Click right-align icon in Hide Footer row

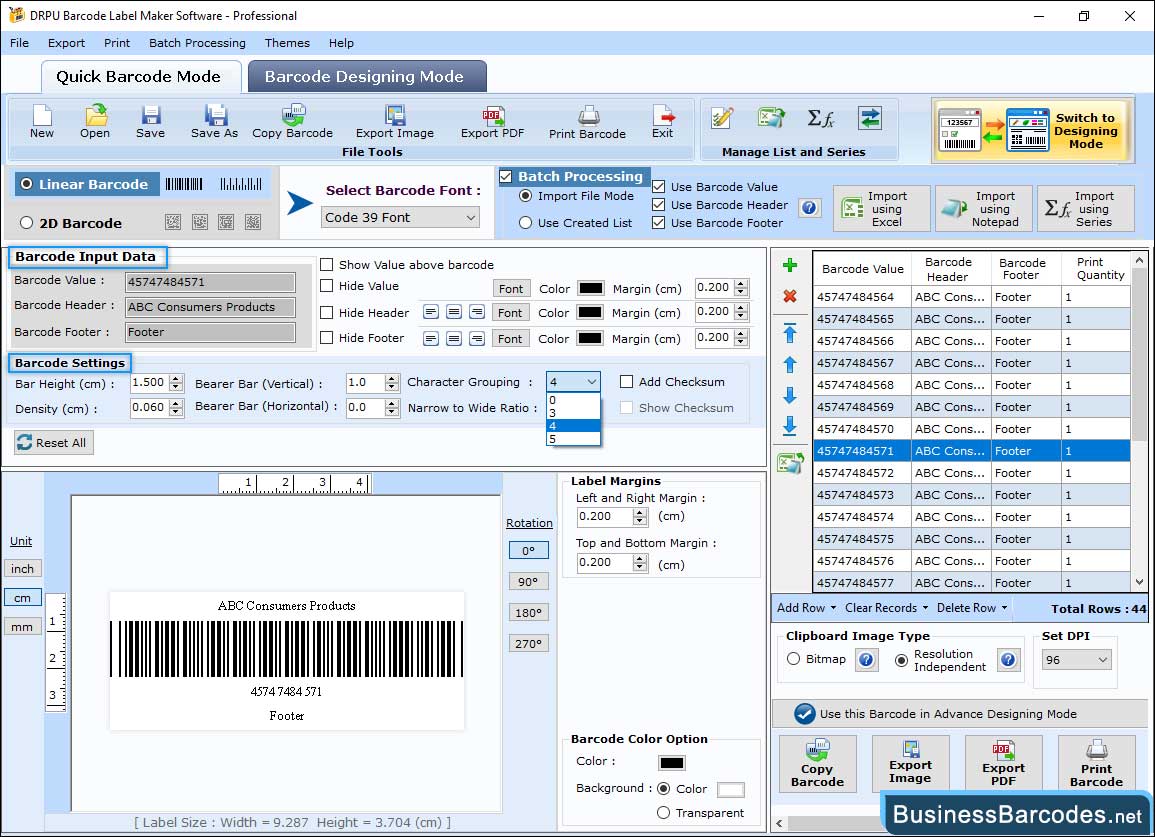pyautogui.click(x=477, y=338)
